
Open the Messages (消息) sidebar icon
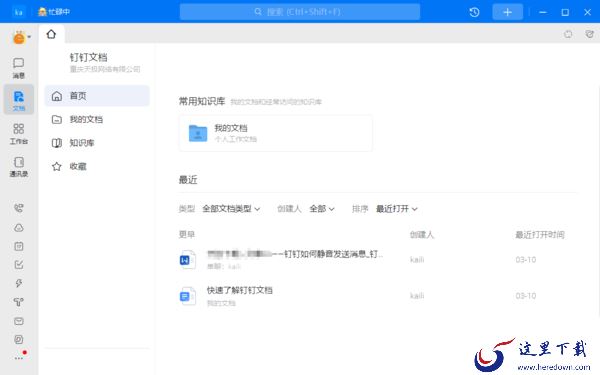pos(18,68)
